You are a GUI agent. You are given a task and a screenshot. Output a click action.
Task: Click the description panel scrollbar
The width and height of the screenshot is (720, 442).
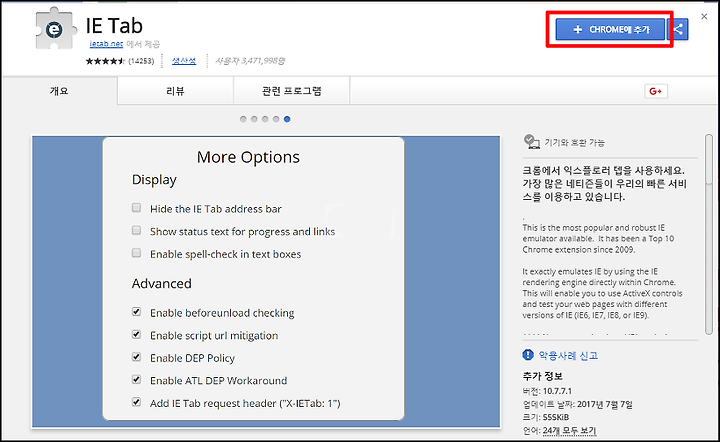pos(709,234)
